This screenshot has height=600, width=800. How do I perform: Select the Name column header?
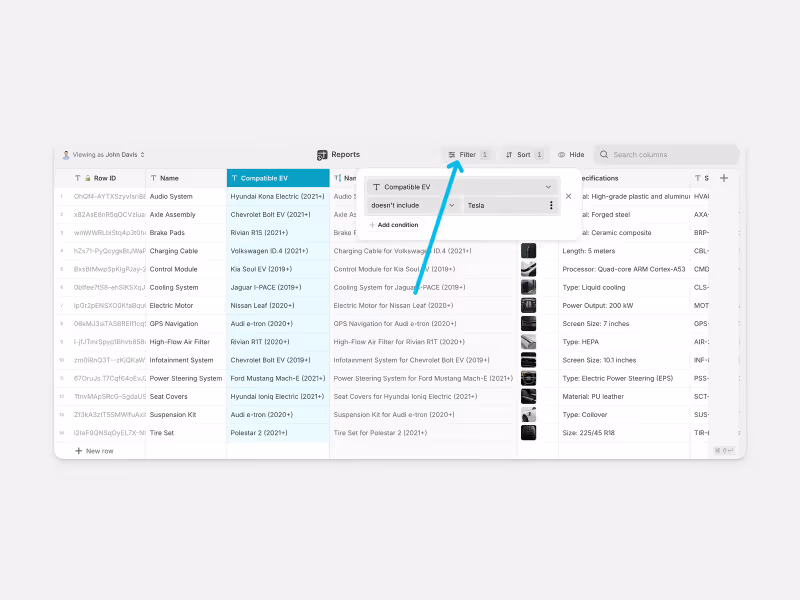pyautogui.click(x=186, y=178)
